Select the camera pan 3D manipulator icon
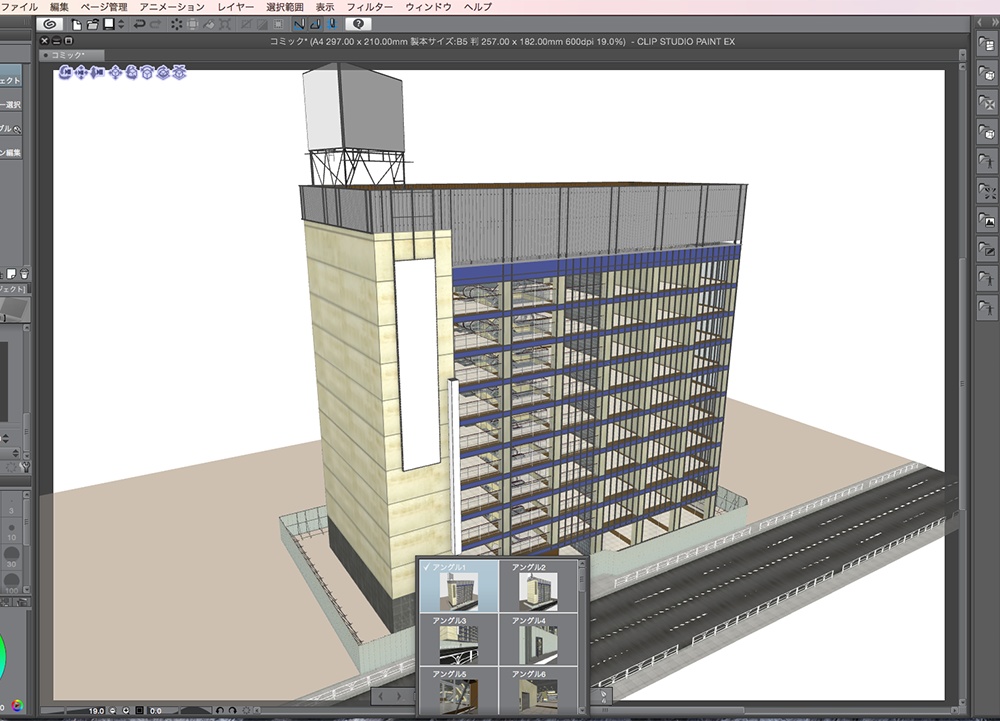The image size is (1000, 721). [81, 73]
